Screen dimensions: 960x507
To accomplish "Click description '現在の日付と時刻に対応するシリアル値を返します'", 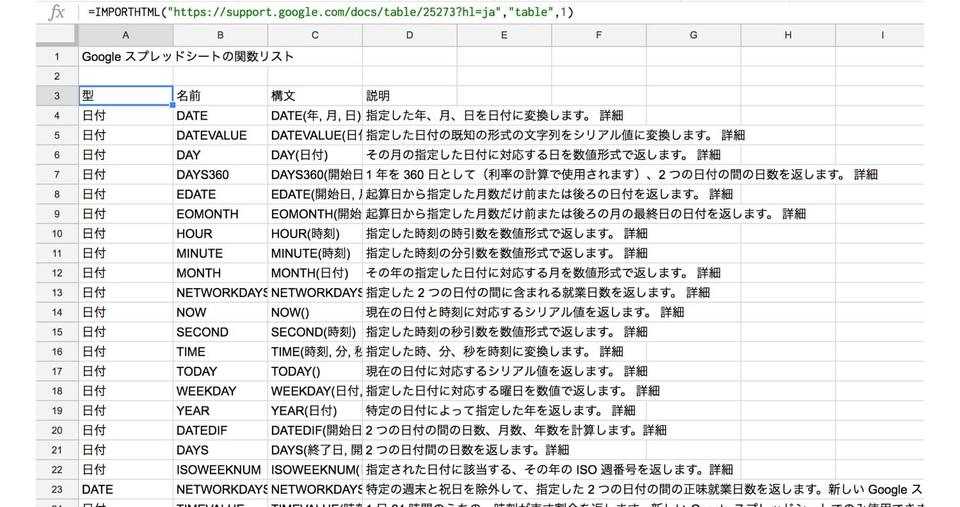I will point(509,312).
